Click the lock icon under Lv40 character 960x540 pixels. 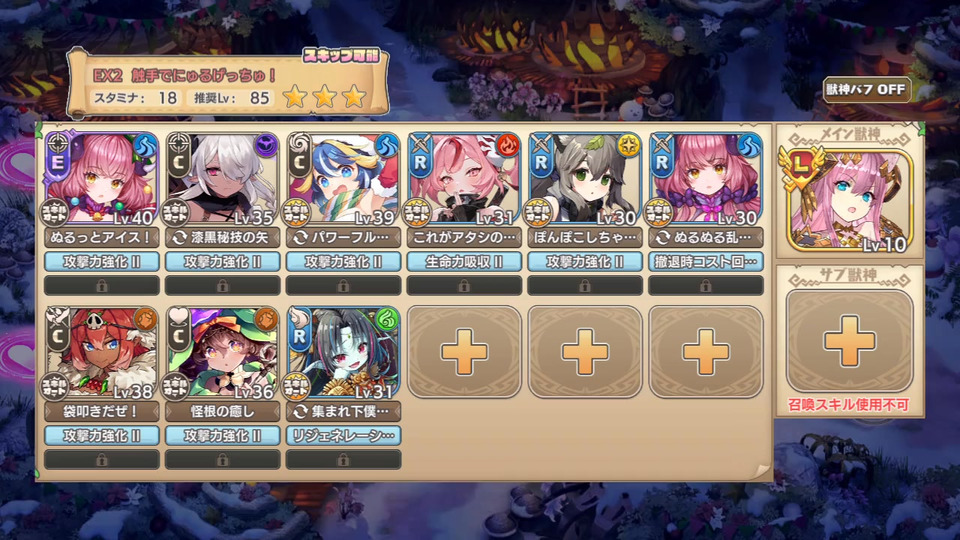point(102,285)
